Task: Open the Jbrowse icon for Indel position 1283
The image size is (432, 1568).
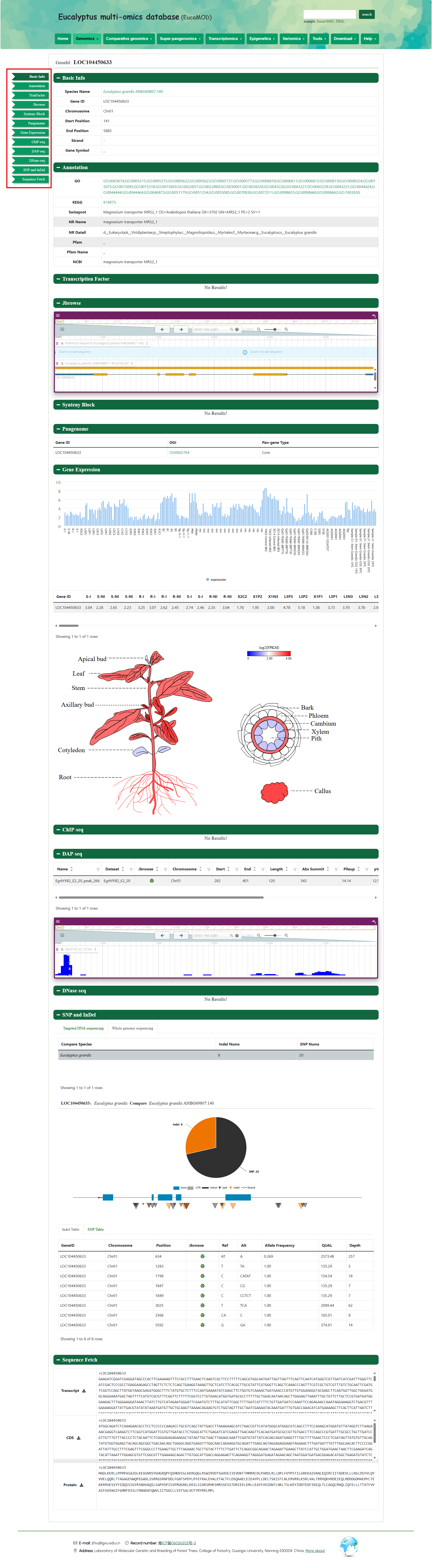Action: 202,1266
